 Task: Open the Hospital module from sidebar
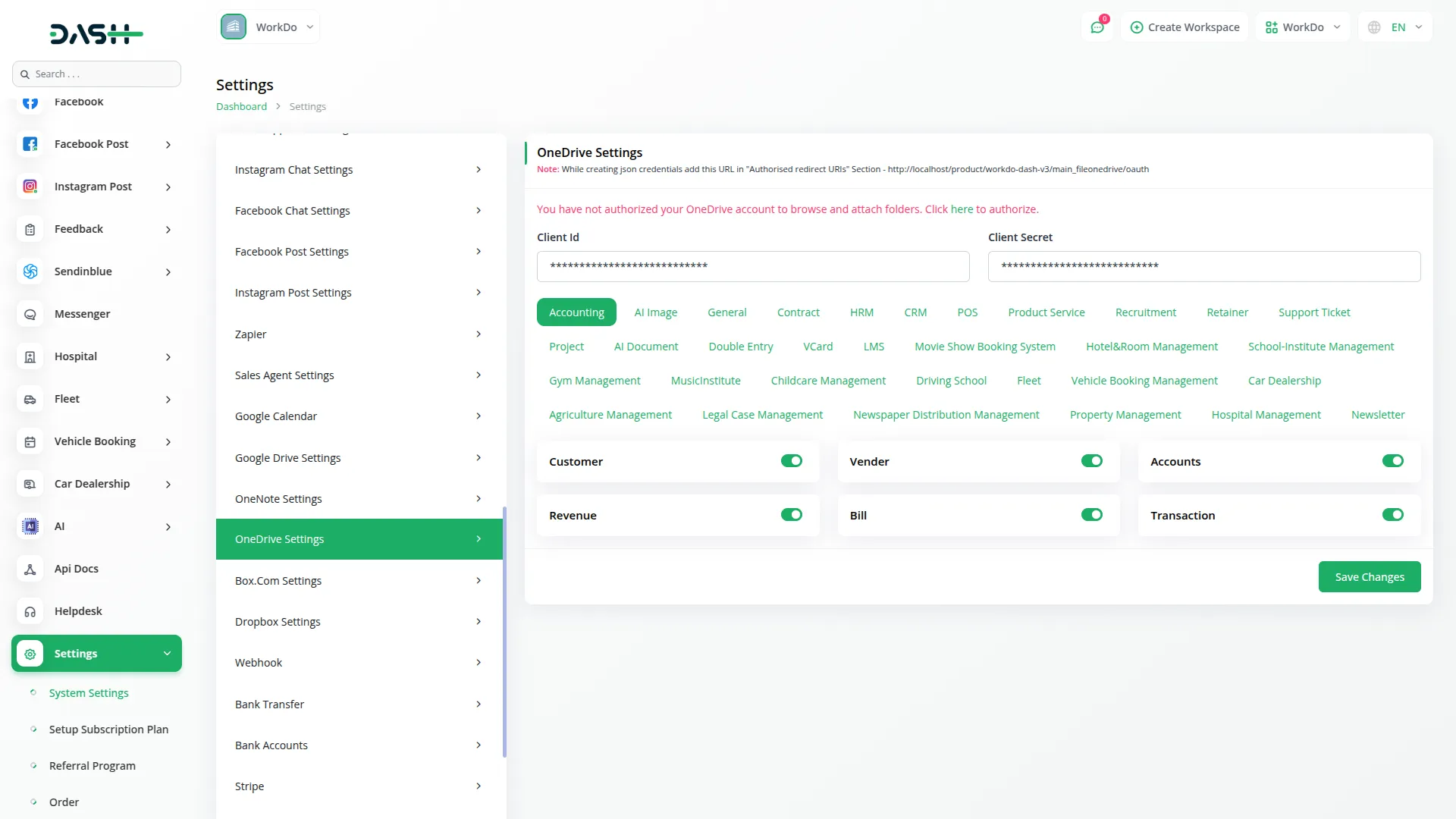coord(30,356)
